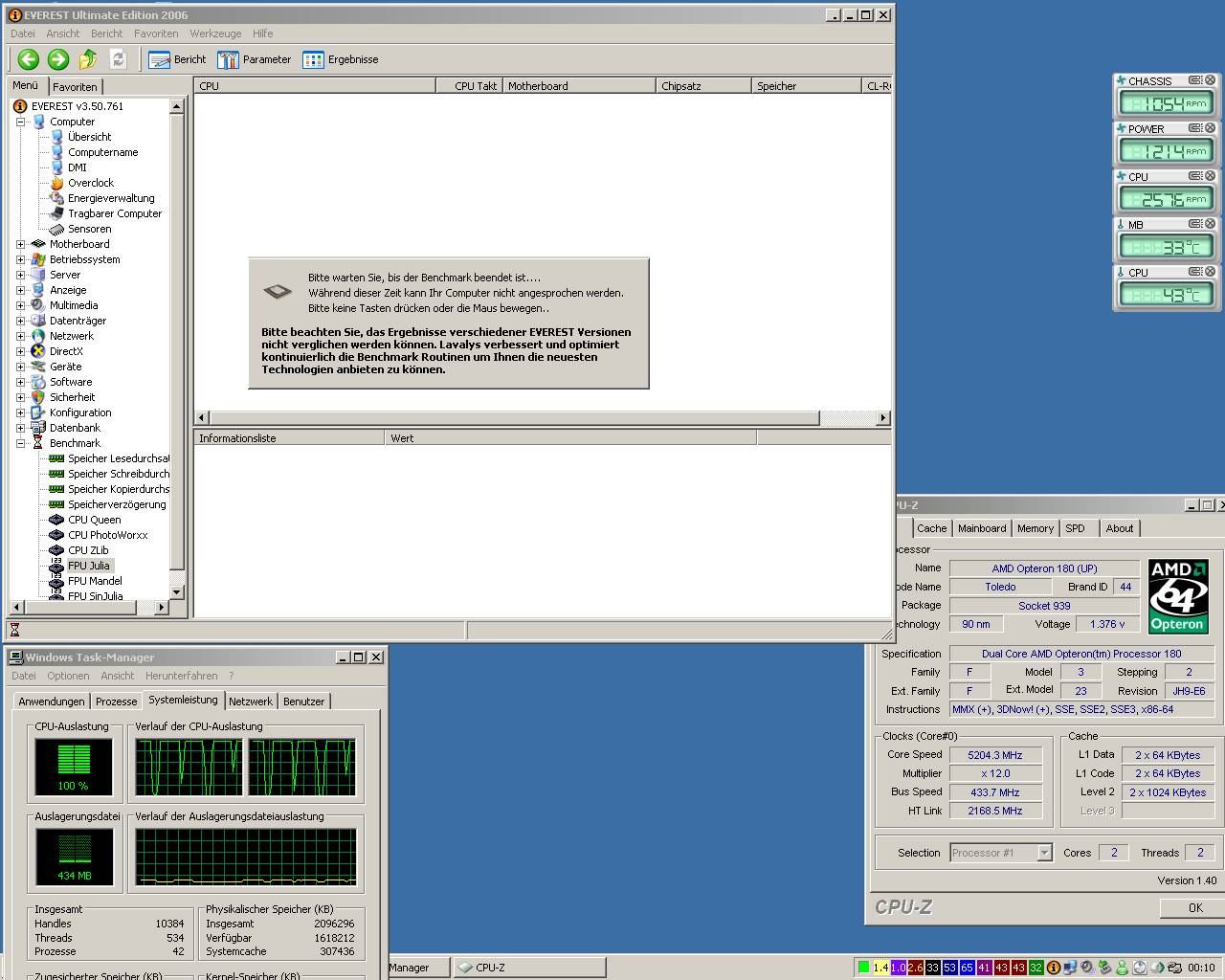The image size is (1225, 980).
Task: Expand the Server tree node
Action: tap(20, 275)
